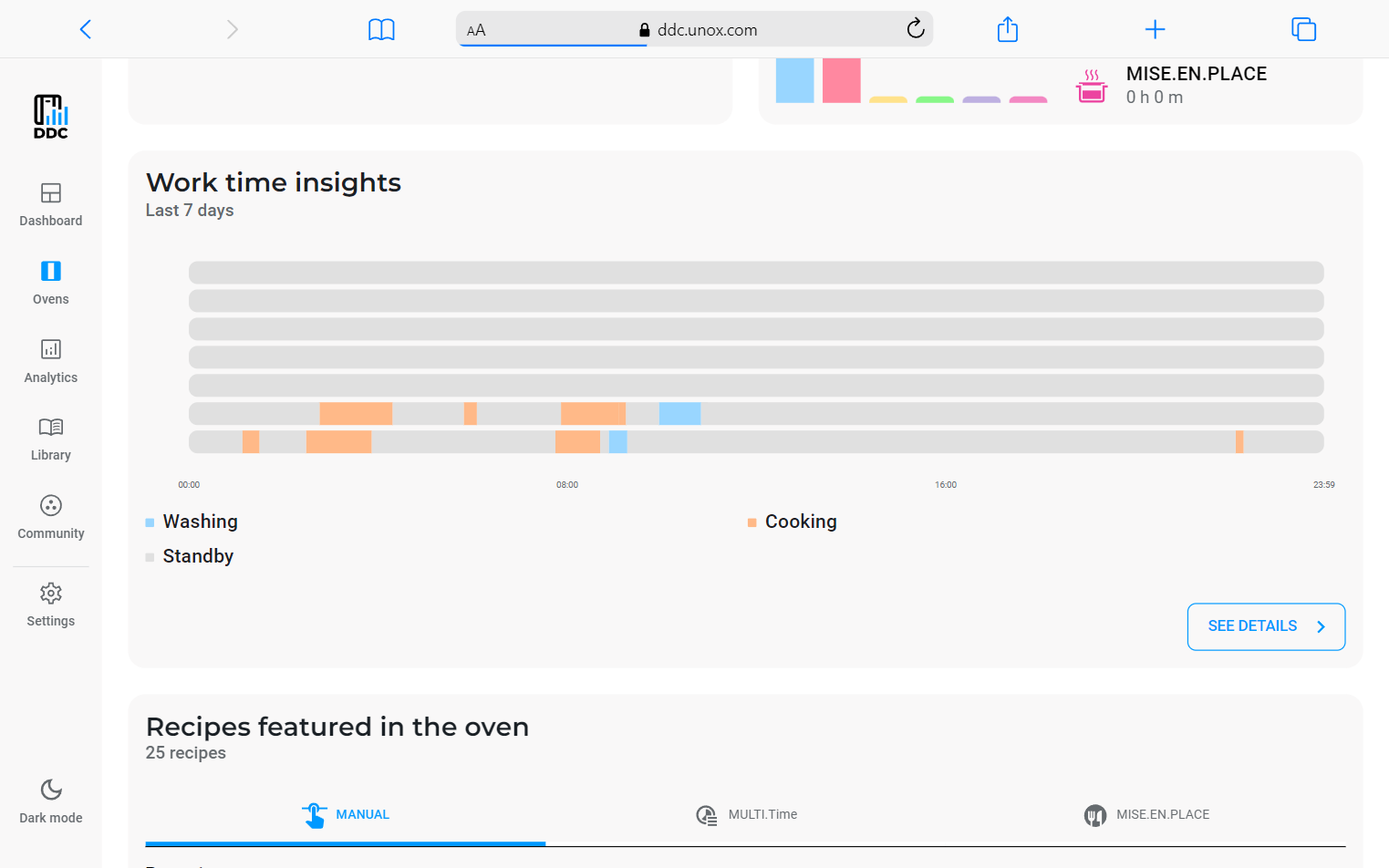Toggle Standby legend series
This screenshot has width=1389, height=868.
(x=198, y=556)
